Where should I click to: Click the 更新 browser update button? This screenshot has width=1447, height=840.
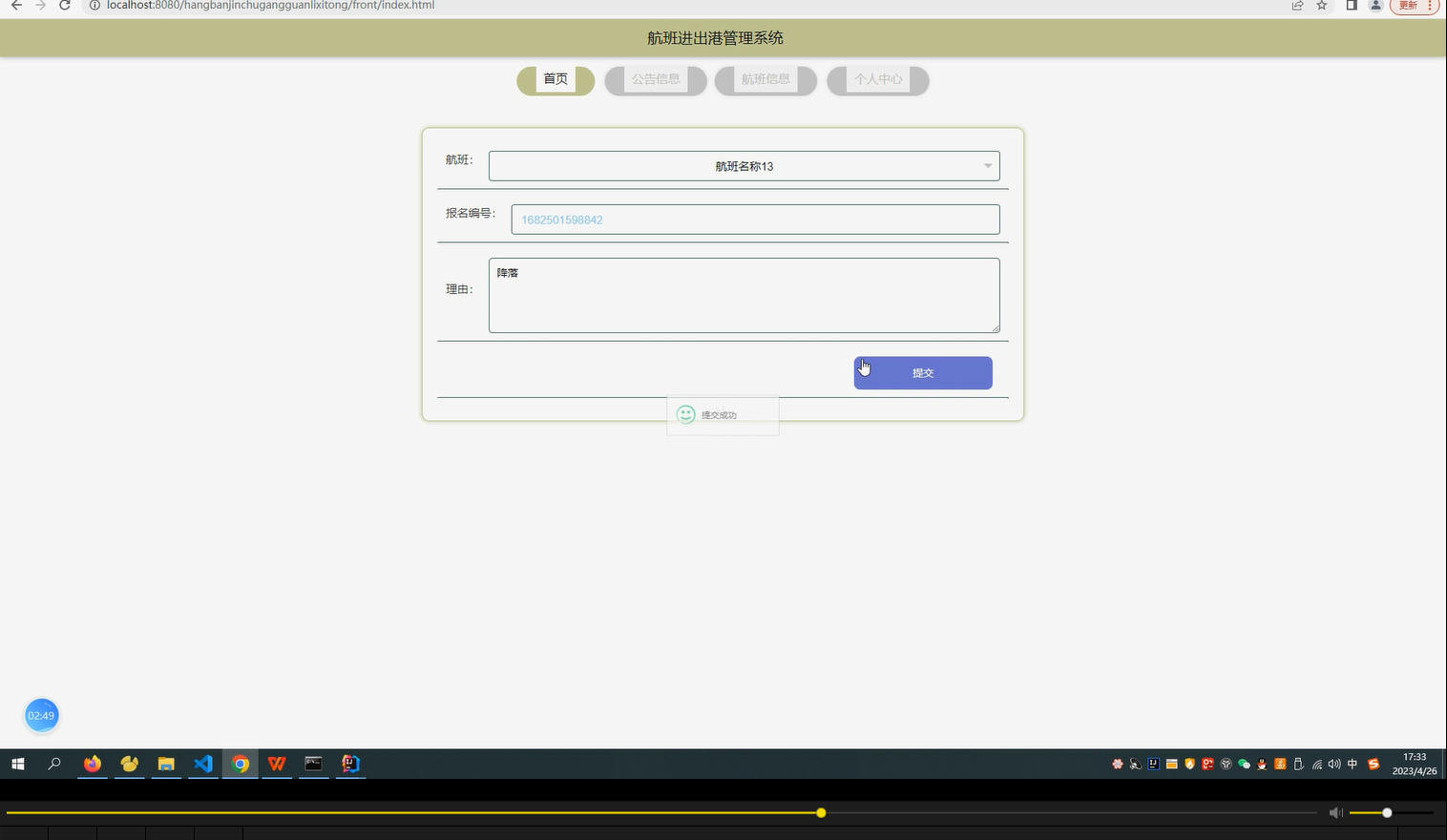tap(1415, 6)
